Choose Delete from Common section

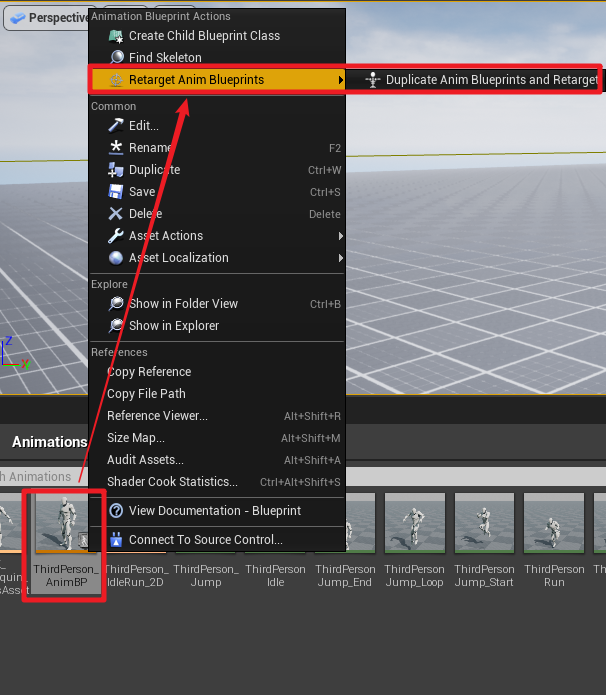click(217, 214)
